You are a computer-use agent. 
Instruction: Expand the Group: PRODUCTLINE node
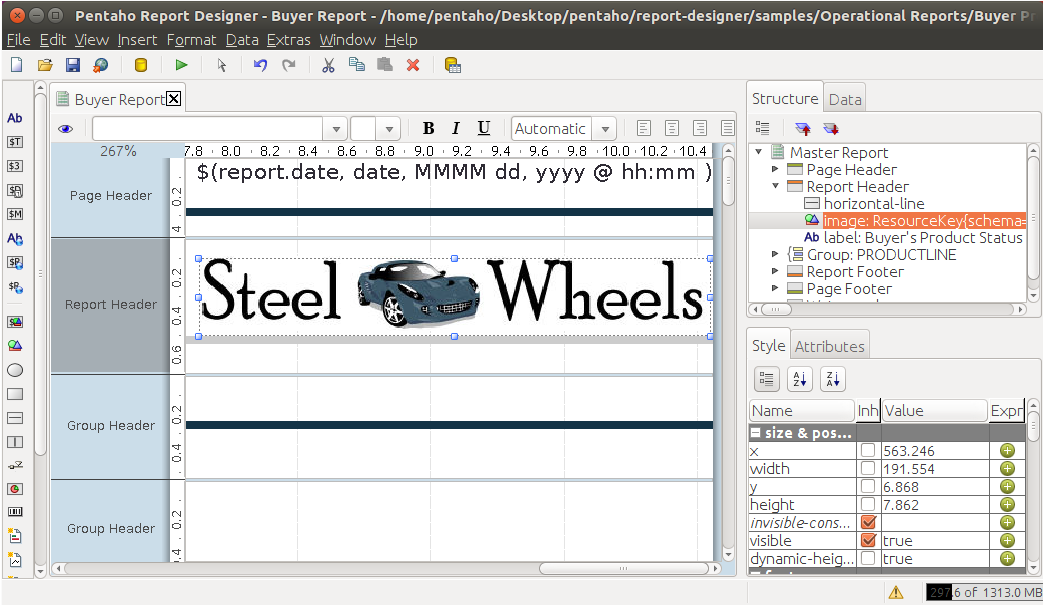click(775, 254)
